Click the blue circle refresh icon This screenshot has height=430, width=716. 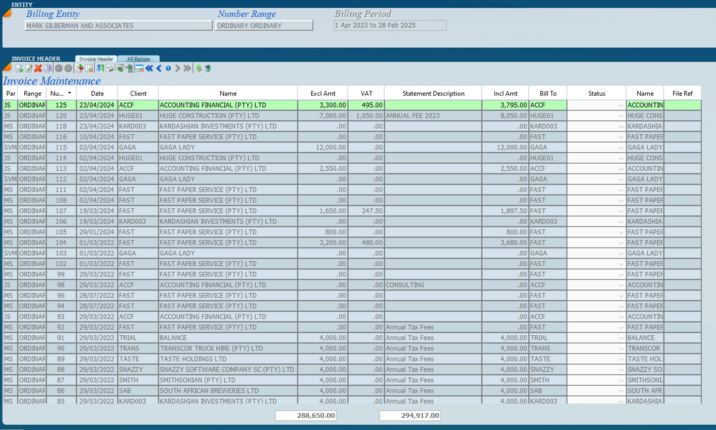tap(168, 68)
